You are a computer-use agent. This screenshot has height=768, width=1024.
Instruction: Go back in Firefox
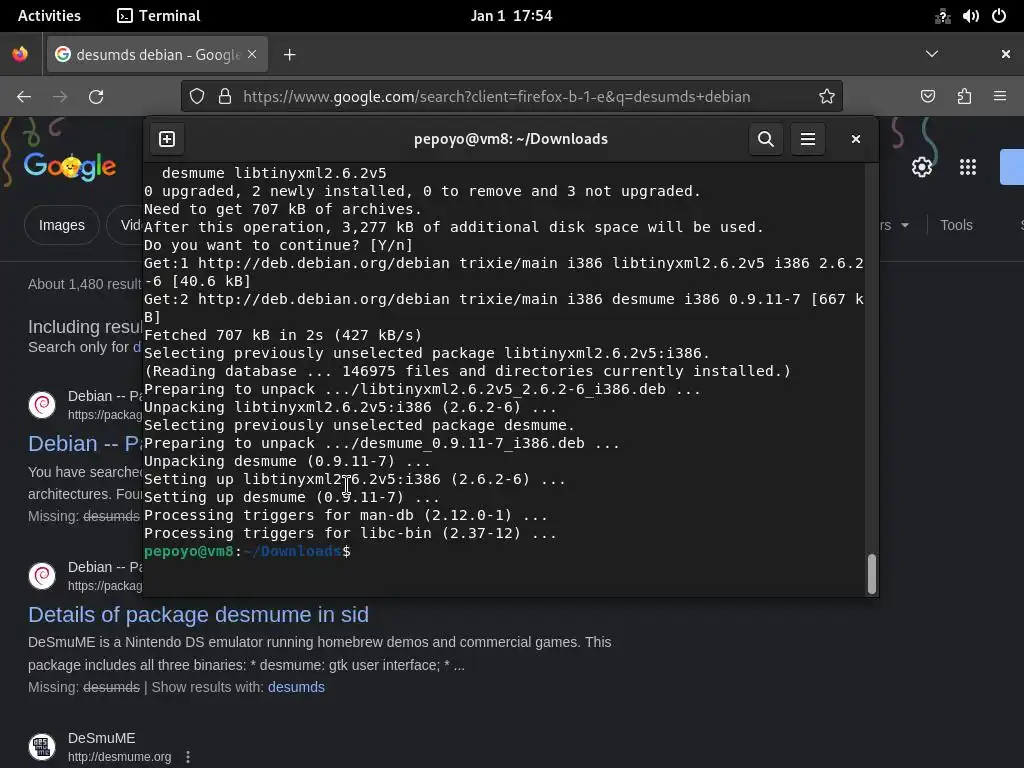point(24,97)
